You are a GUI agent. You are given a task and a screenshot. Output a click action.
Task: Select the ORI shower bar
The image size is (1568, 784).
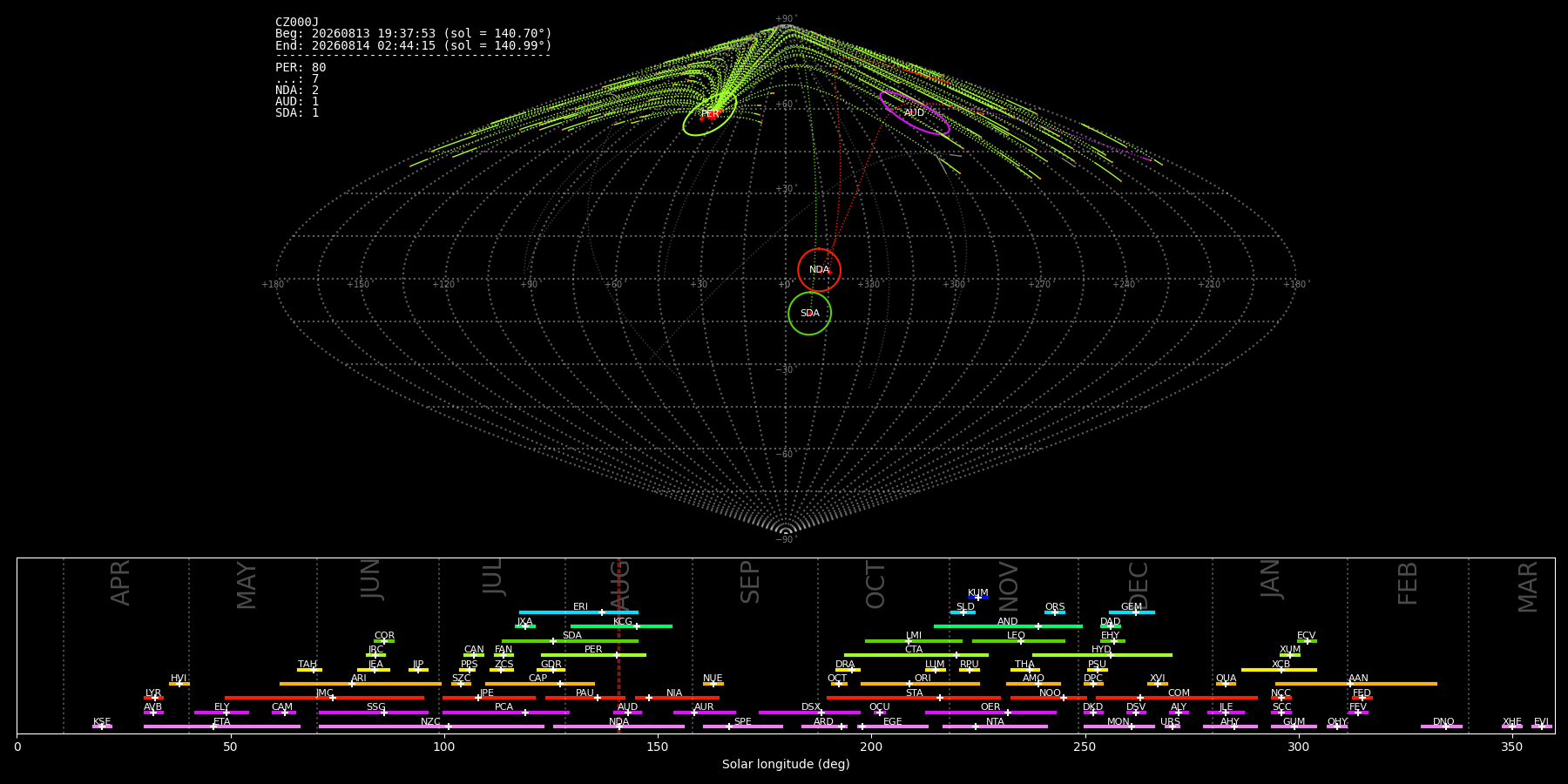pos(920,684)
